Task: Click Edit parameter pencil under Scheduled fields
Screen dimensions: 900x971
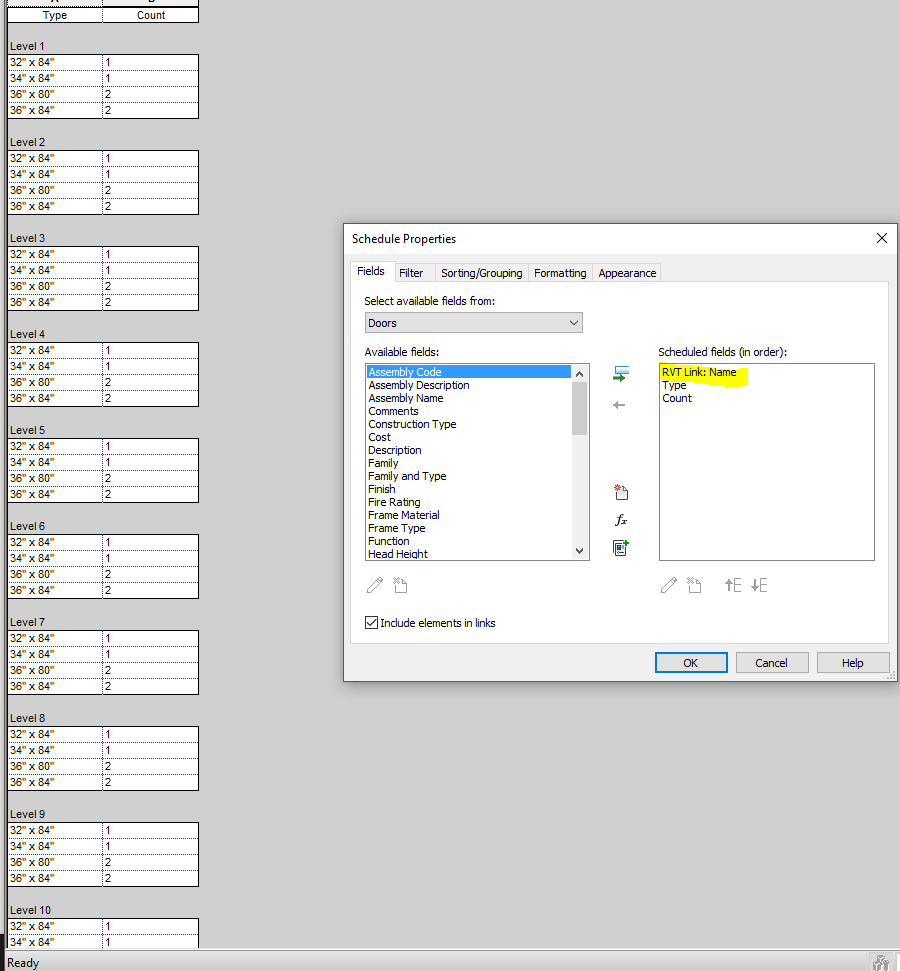Action: [x=668, y=585]
